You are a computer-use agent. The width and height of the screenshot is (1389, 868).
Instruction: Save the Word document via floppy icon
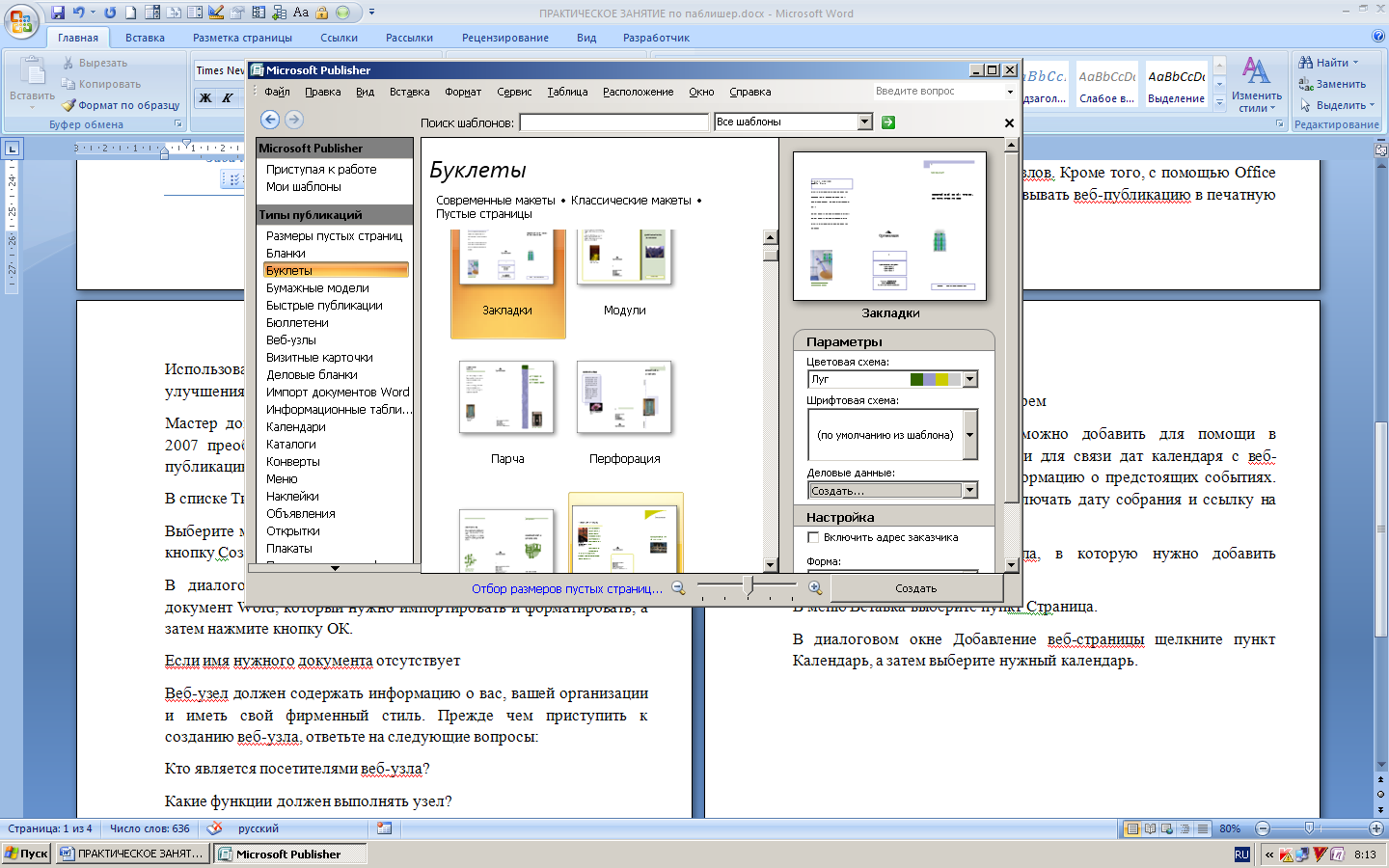[x=58, y=13]
